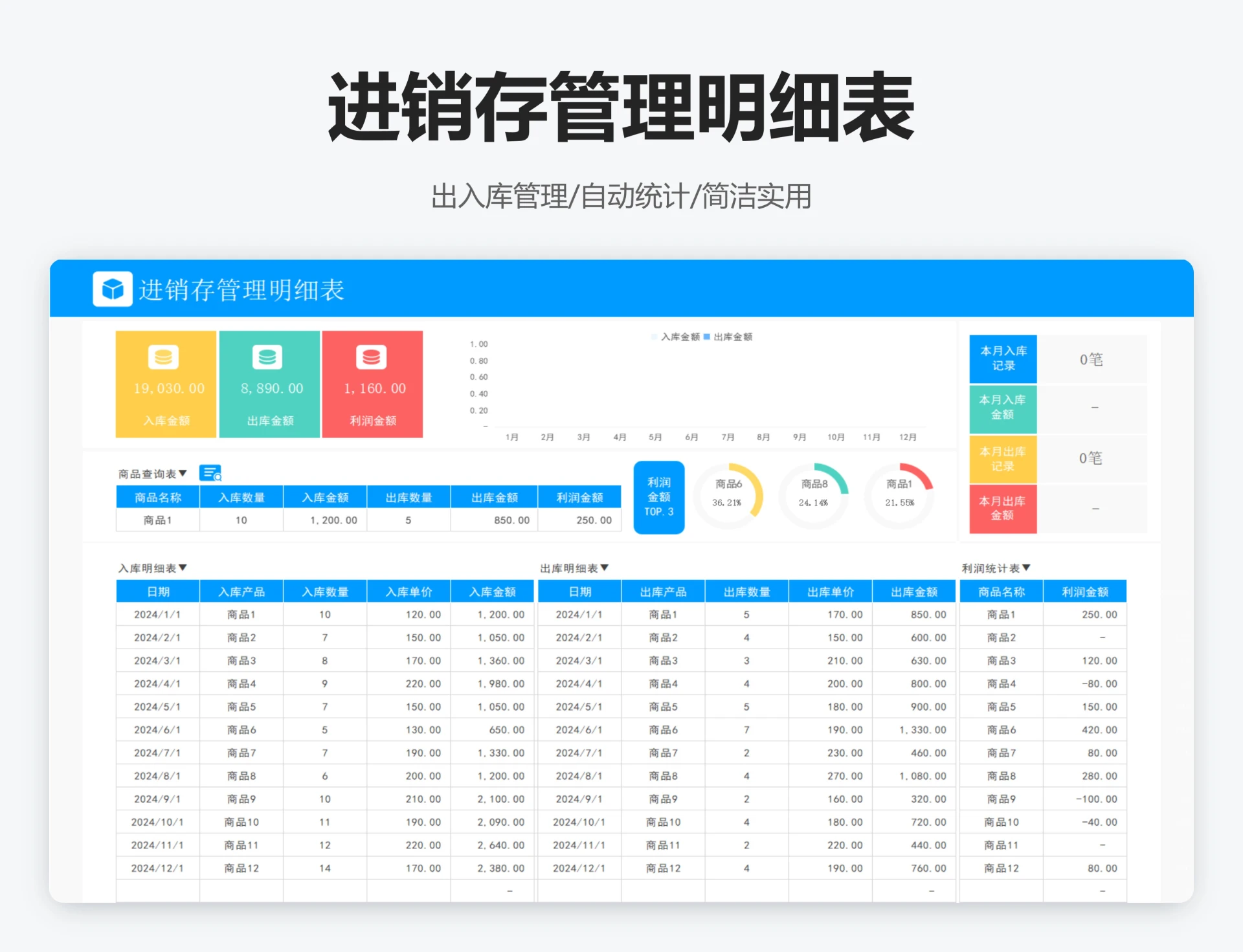Click the database icon on the 入库金额 card
The width and height of the screenshot is (1243, 952).
pyautogui.click(x=164, y=357)
